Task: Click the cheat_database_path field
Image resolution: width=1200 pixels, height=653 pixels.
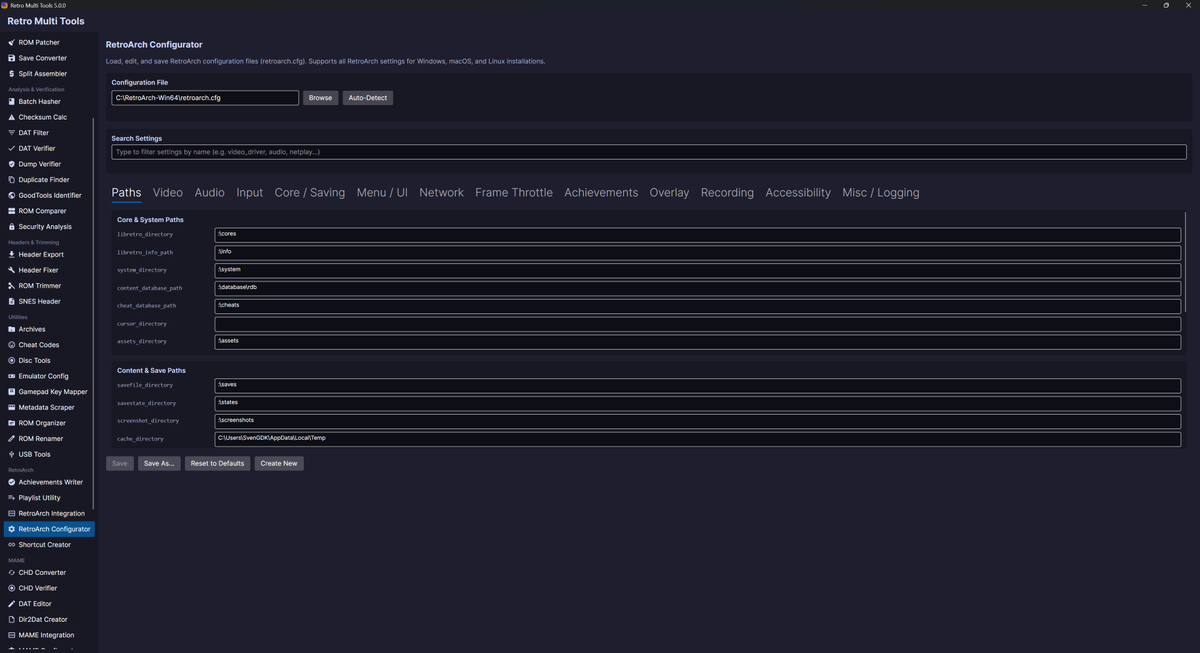Action: pos(698,306)
